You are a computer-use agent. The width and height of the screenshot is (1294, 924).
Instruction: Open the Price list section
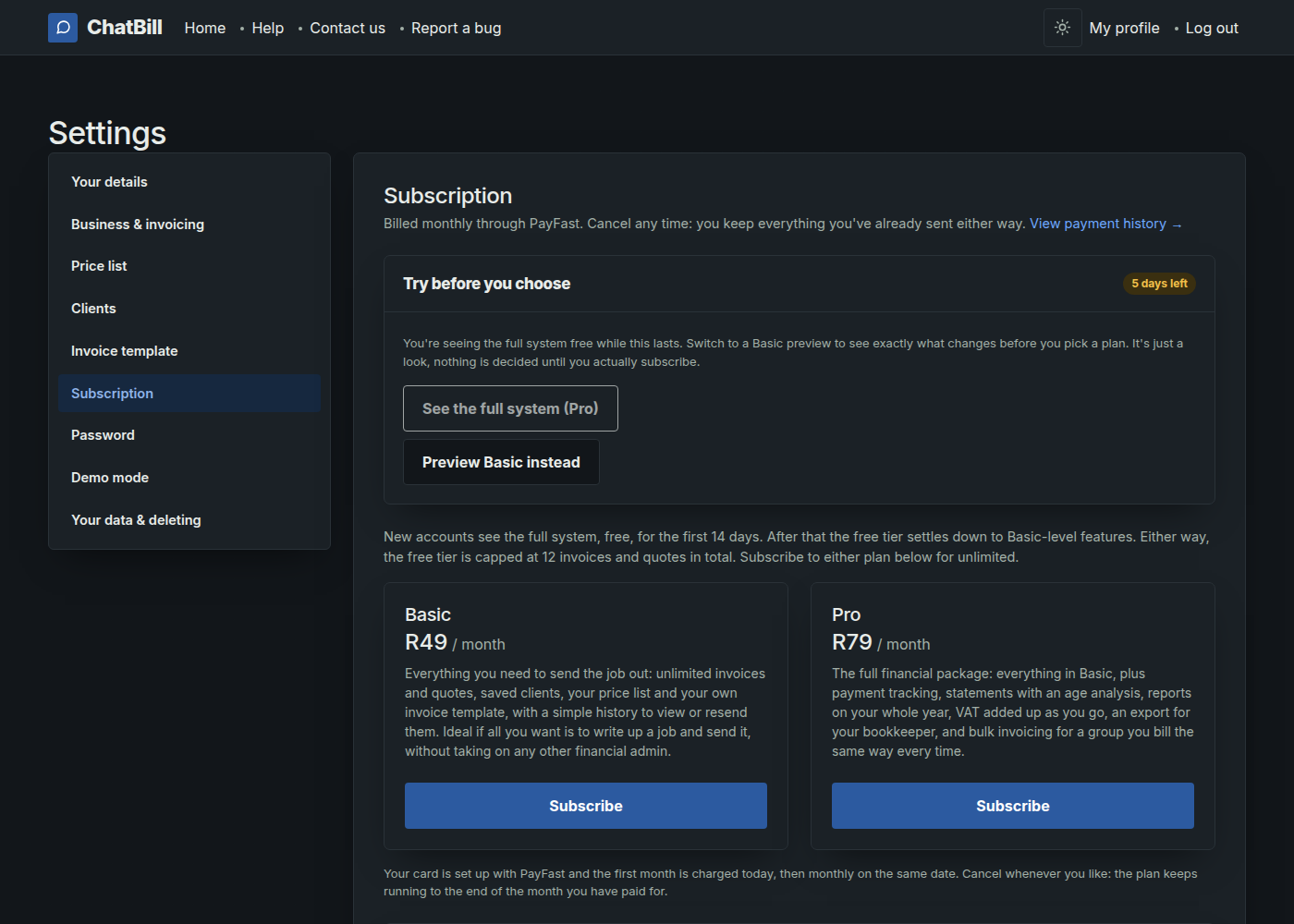[x=189, y=266]
